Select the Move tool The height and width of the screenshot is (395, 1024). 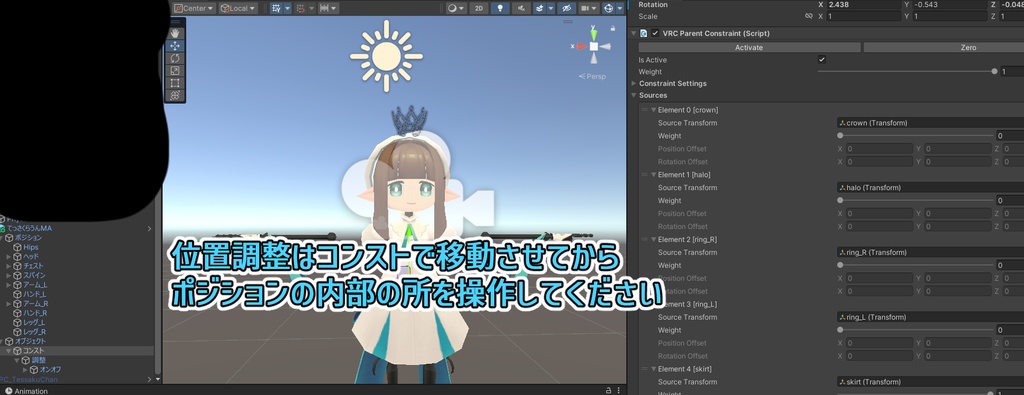coord(174,46)
